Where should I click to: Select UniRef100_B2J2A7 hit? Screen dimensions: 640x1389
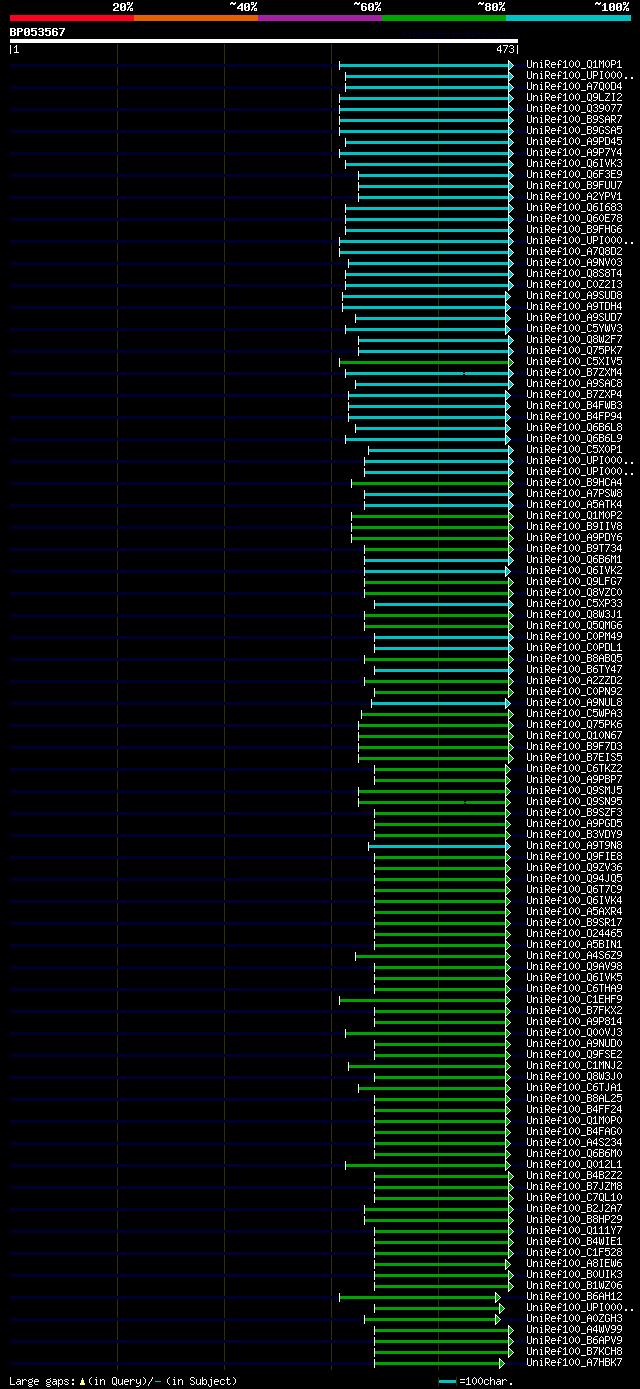[574, 1209]
